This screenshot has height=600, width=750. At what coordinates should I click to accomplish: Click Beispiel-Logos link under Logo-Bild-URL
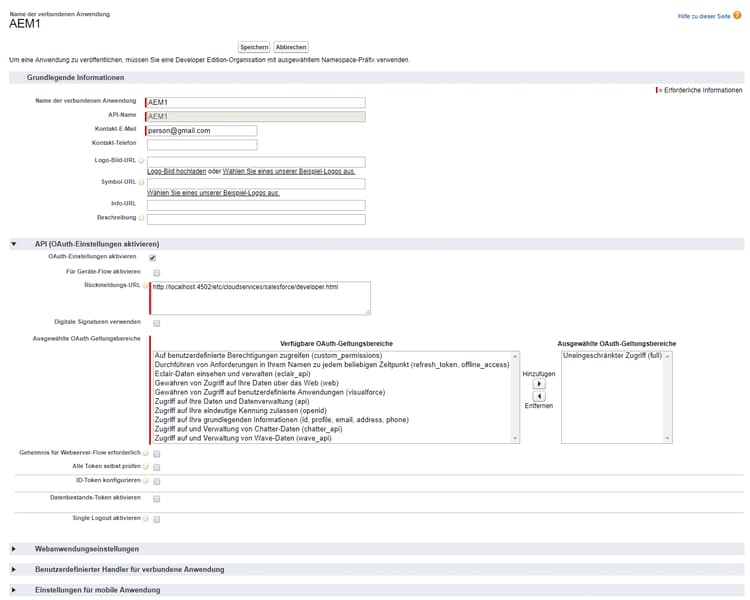point(289,171)
